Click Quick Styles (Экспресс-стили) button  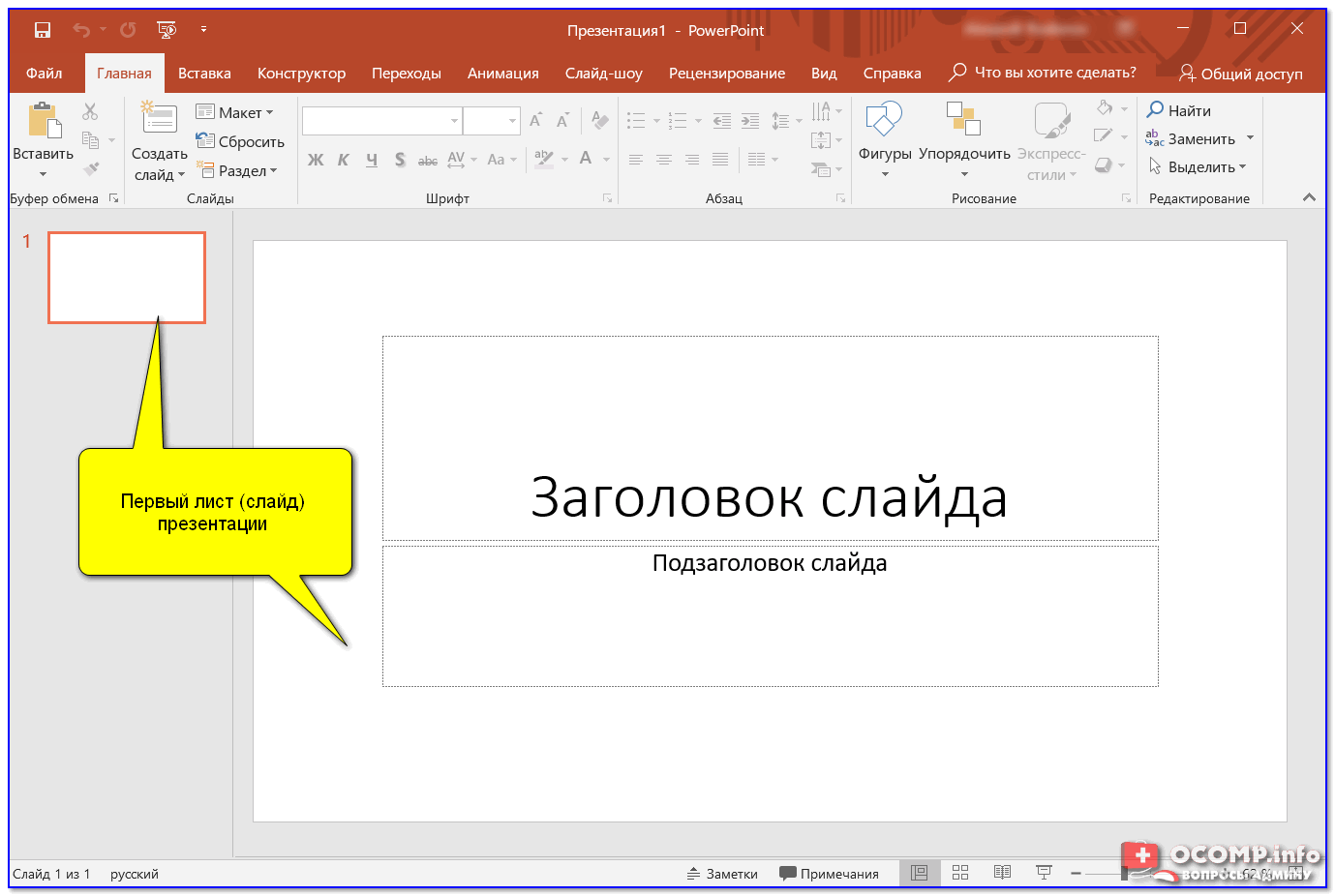coord(1051,140)
